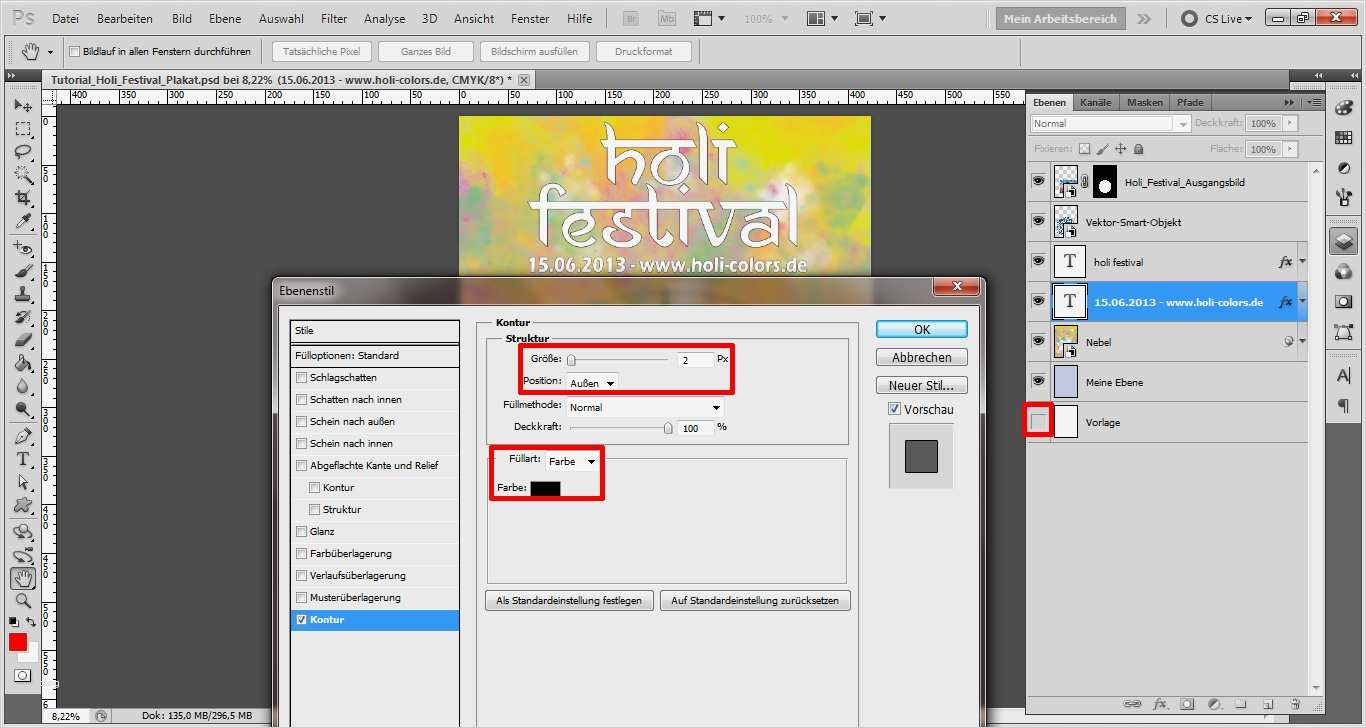Select the Clone Stamp tool

pyautogui.click(x=23, y=294)
